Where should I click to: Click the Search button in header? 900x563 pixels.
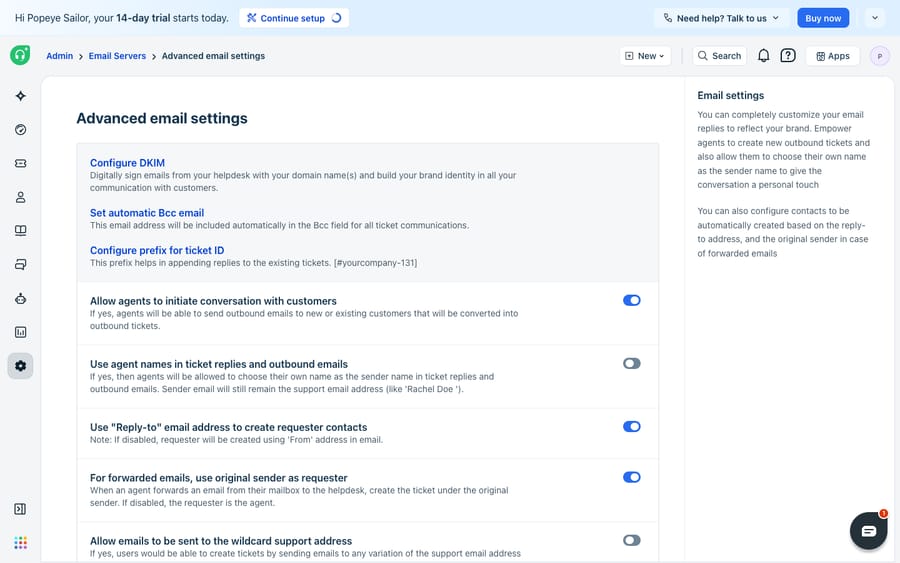point(719,56)
